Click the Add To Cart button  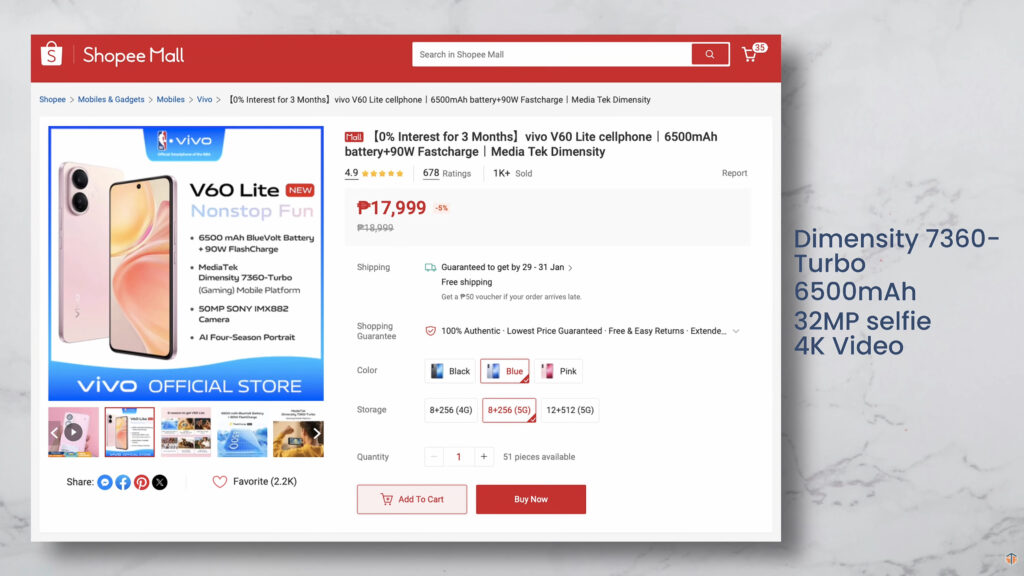412,499
